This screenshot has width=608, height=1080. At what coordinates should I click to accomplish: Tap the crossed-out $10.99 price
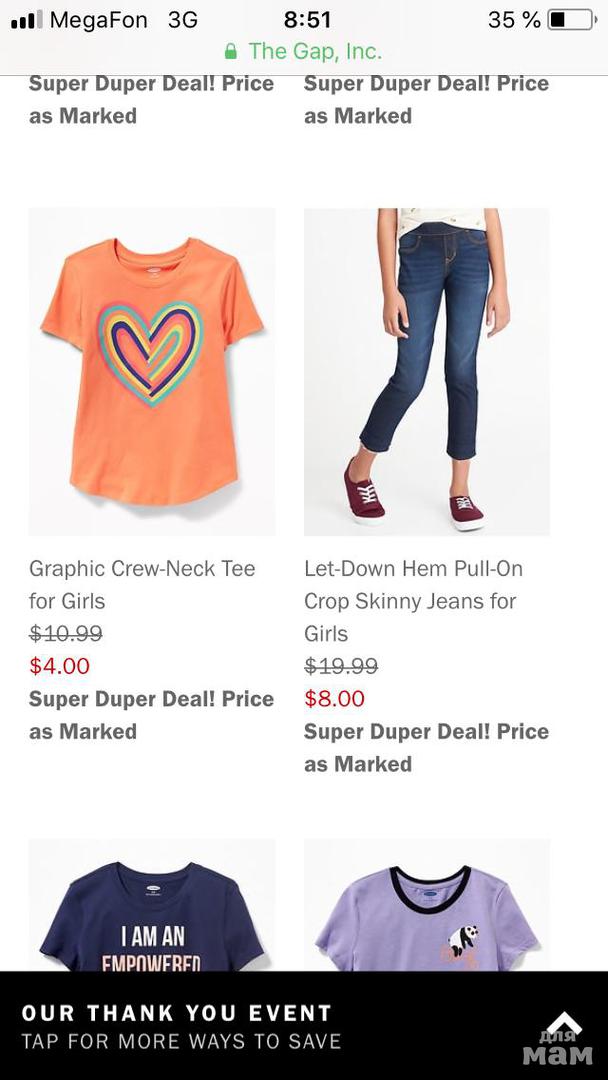(x=66, y=634)
